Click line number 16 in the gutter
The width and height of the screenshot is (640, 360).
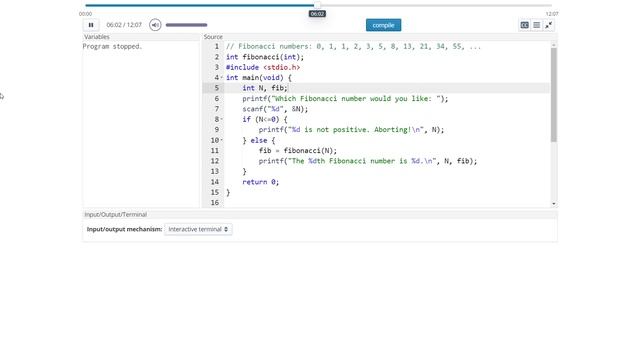pyautogui.click(x=215, y=202)
